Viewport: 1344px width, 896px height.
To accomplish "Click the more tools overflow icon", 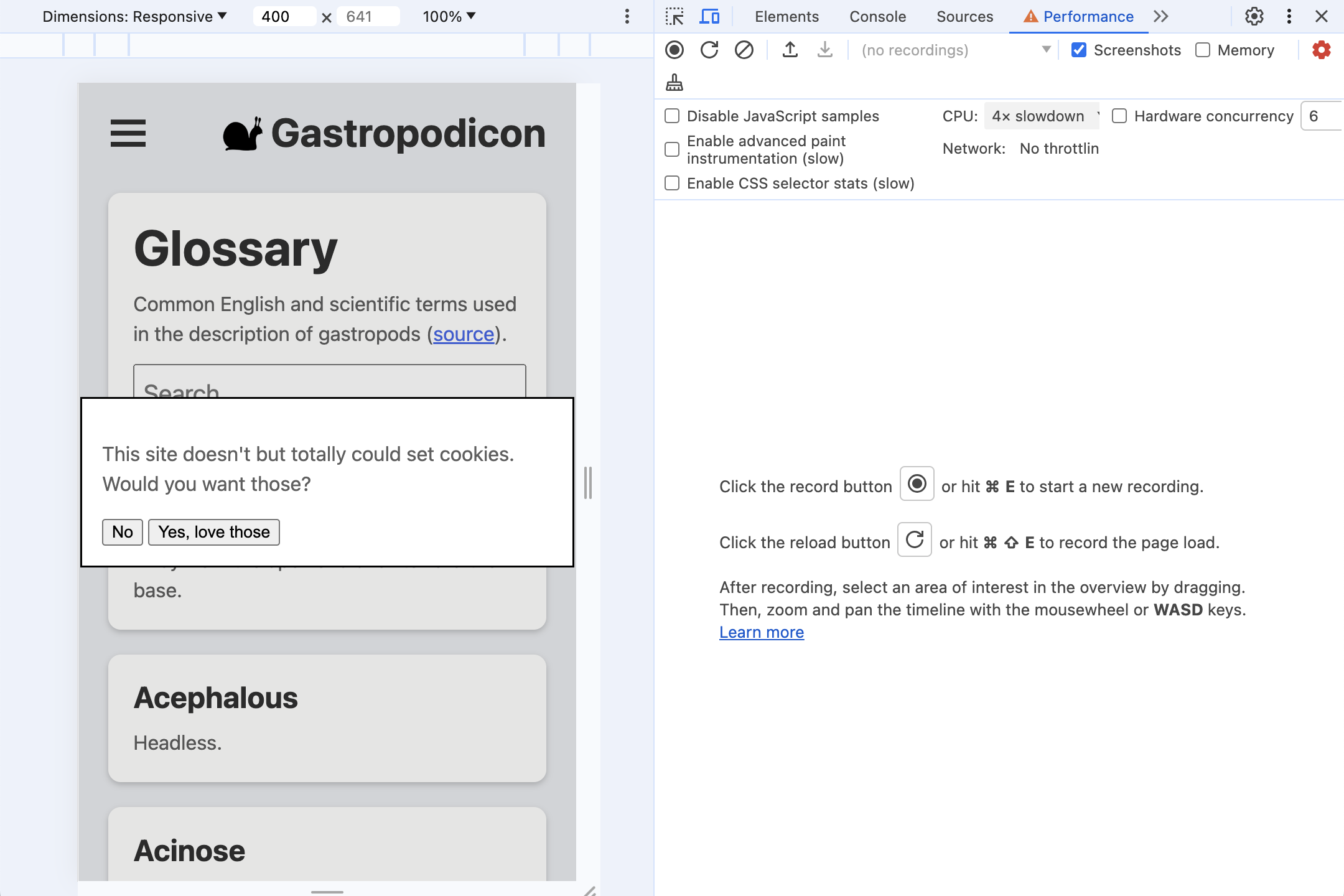I will (x=1160, y=17).
